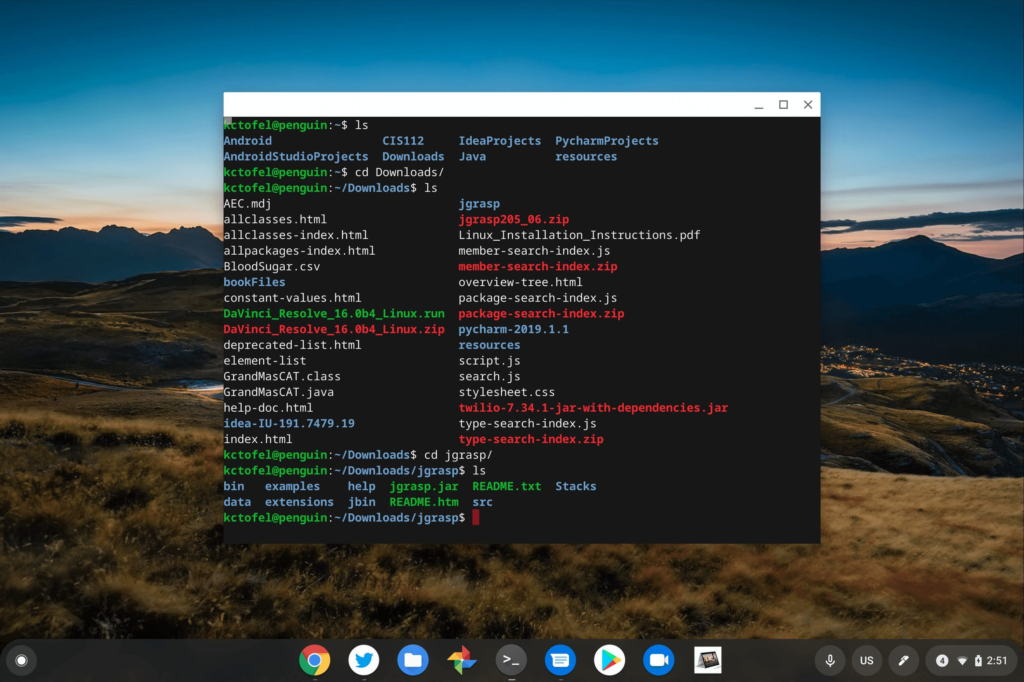Viewport: 1024px width, 682px height.
Task: Select BloodSugar.csv file name
Action: pos(272,267)
